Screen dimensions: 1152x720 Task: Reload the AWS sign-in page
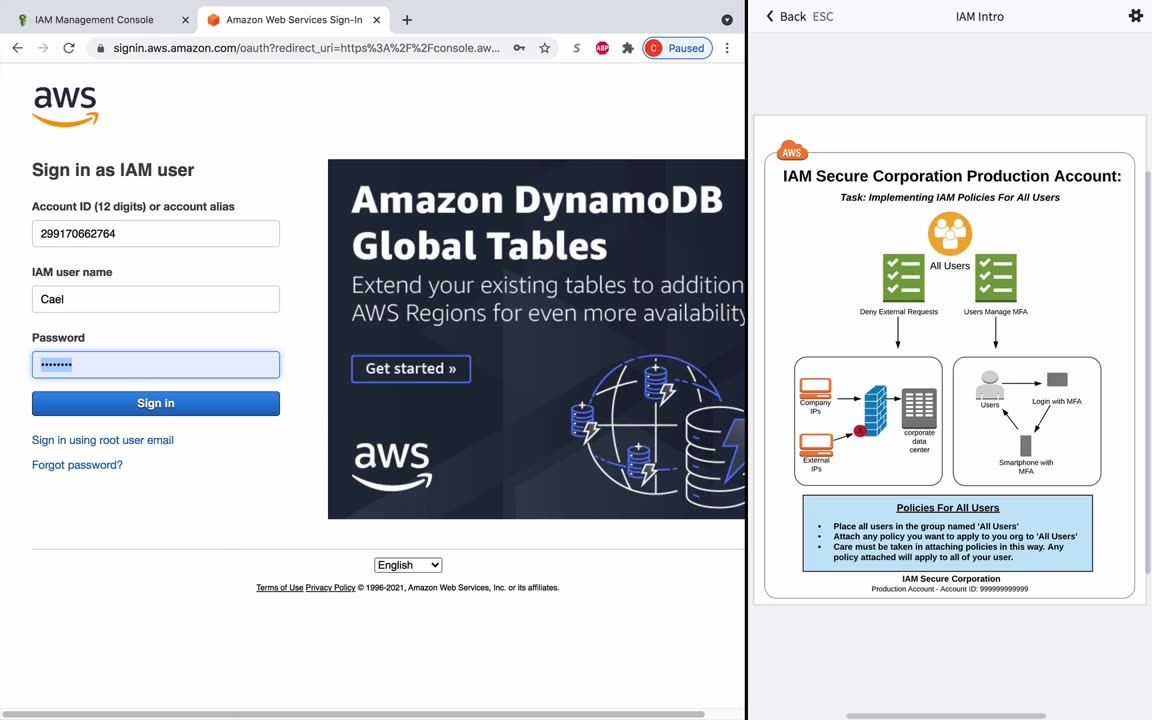pos(69,48)
